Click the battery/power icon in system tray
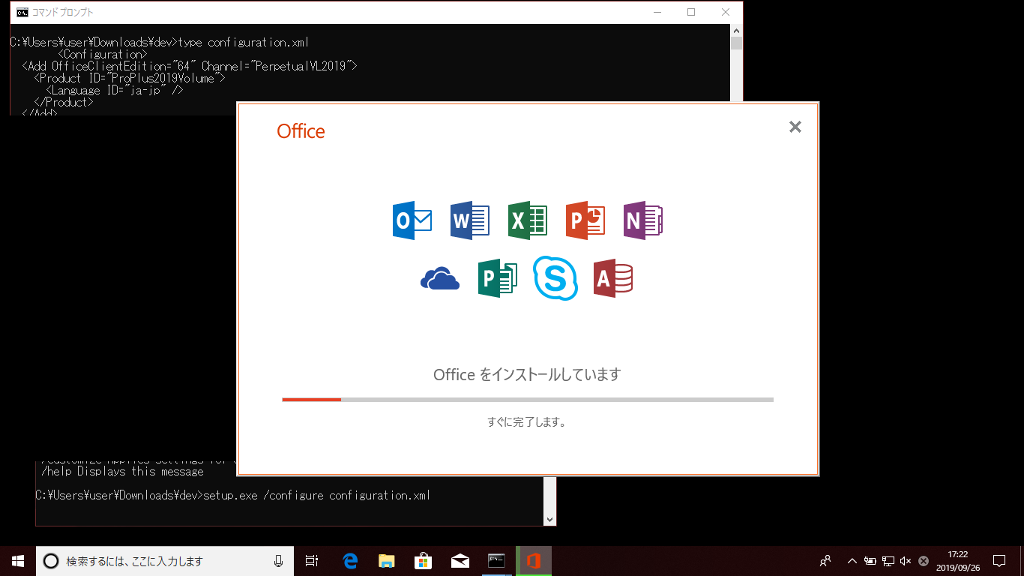 click(x=870, y=561)
